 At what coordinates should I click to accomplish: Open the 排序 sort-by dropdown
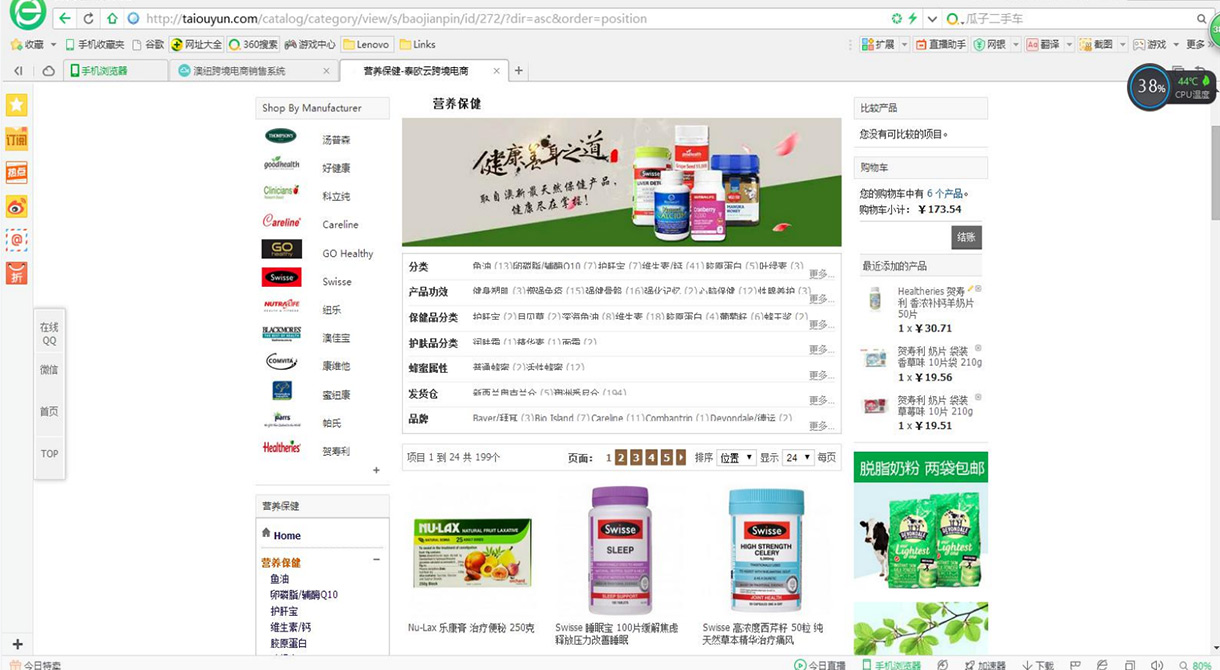[x=736, y=458]
